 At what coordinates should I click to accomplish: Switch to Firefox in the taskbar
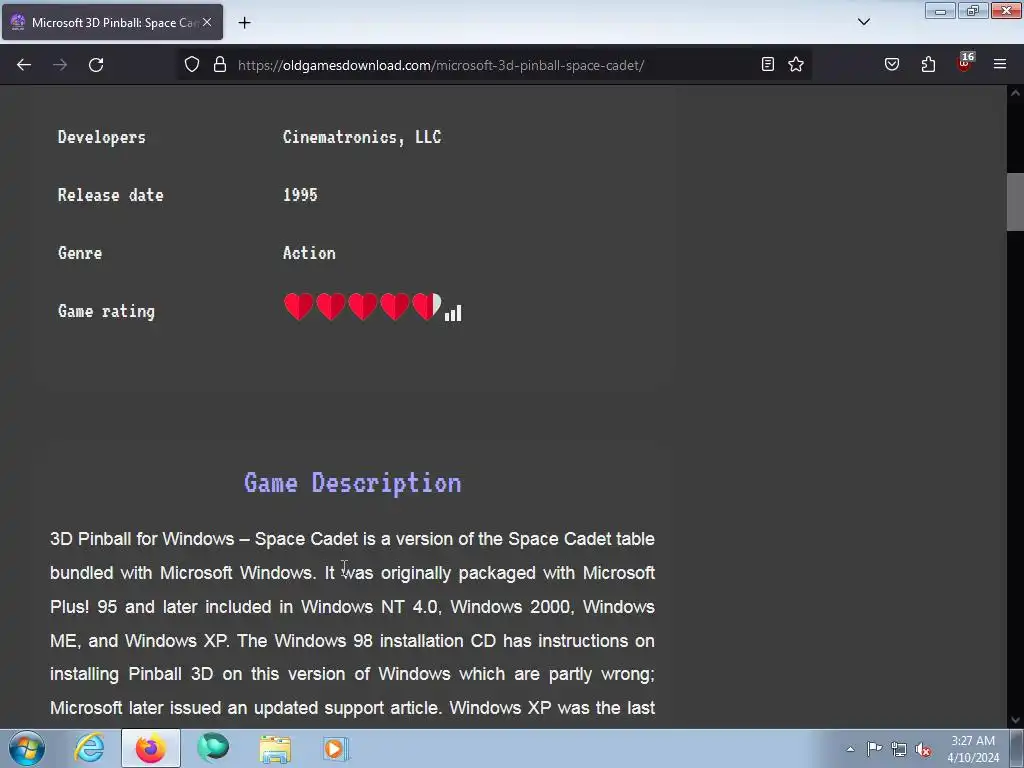coord(150,748)
